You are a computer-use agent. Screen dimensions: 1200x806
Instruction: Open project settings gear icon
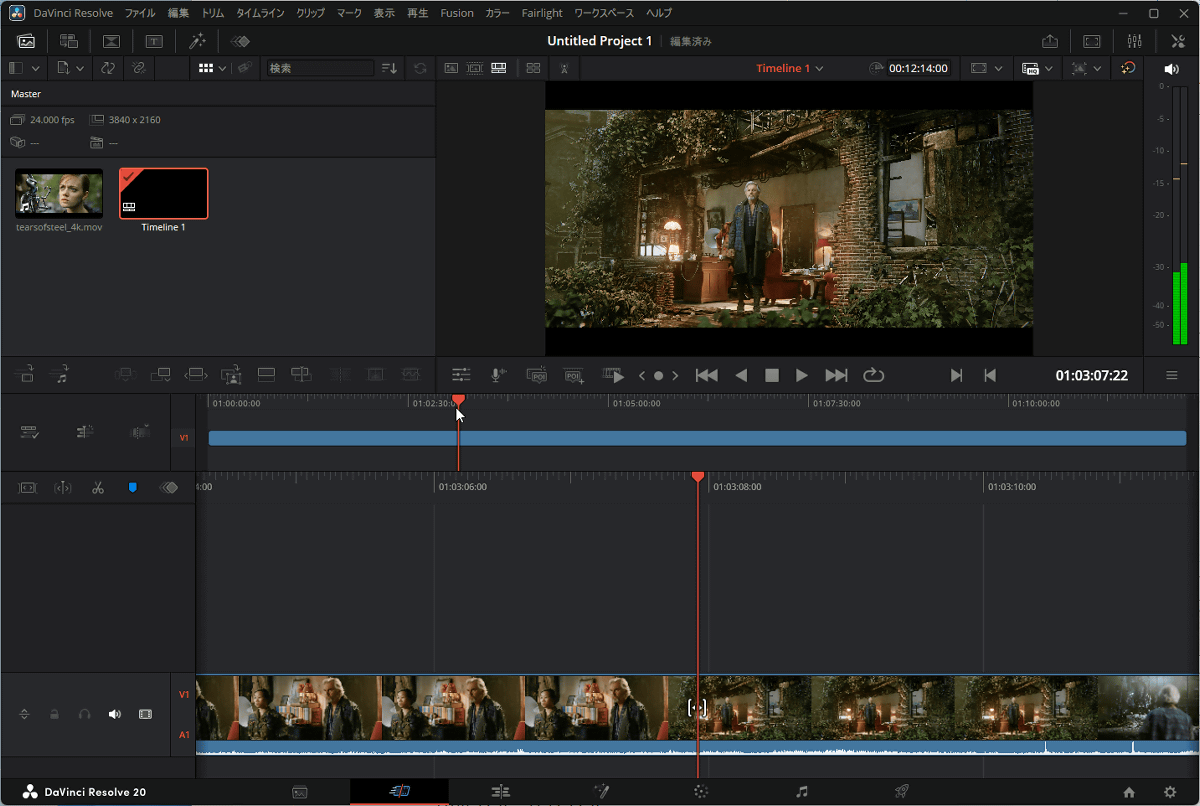coord(1170,792)
